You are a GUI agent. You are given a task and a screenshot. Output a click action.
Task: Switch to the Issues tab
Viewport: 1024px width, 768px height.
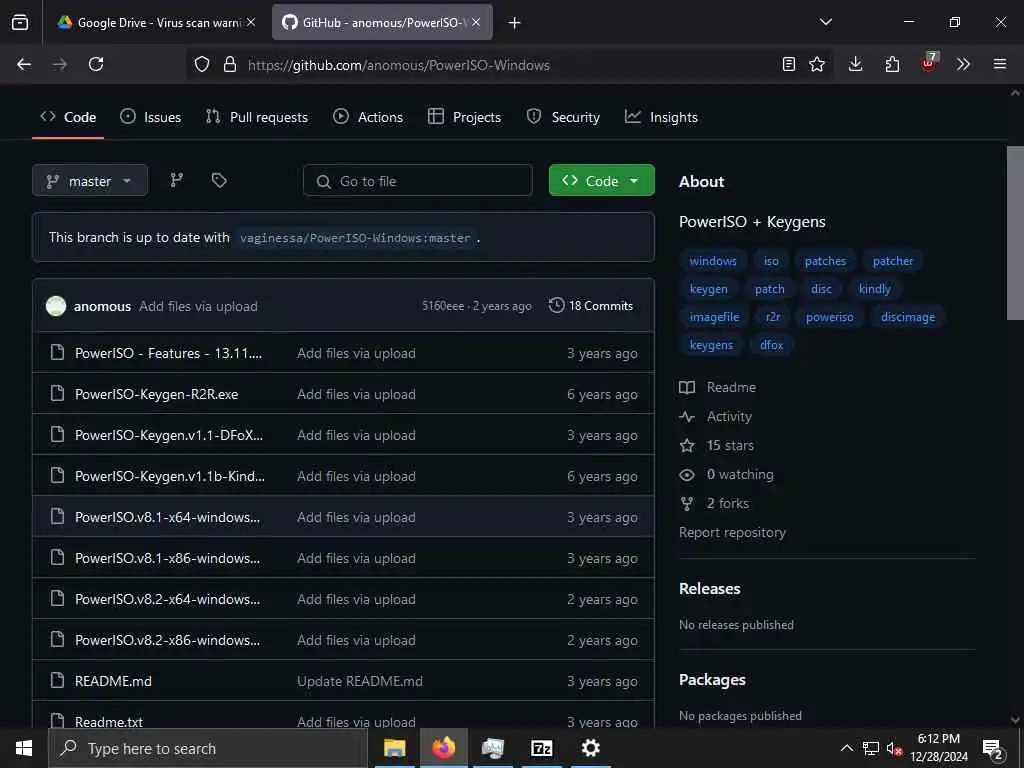click(151, 118)
